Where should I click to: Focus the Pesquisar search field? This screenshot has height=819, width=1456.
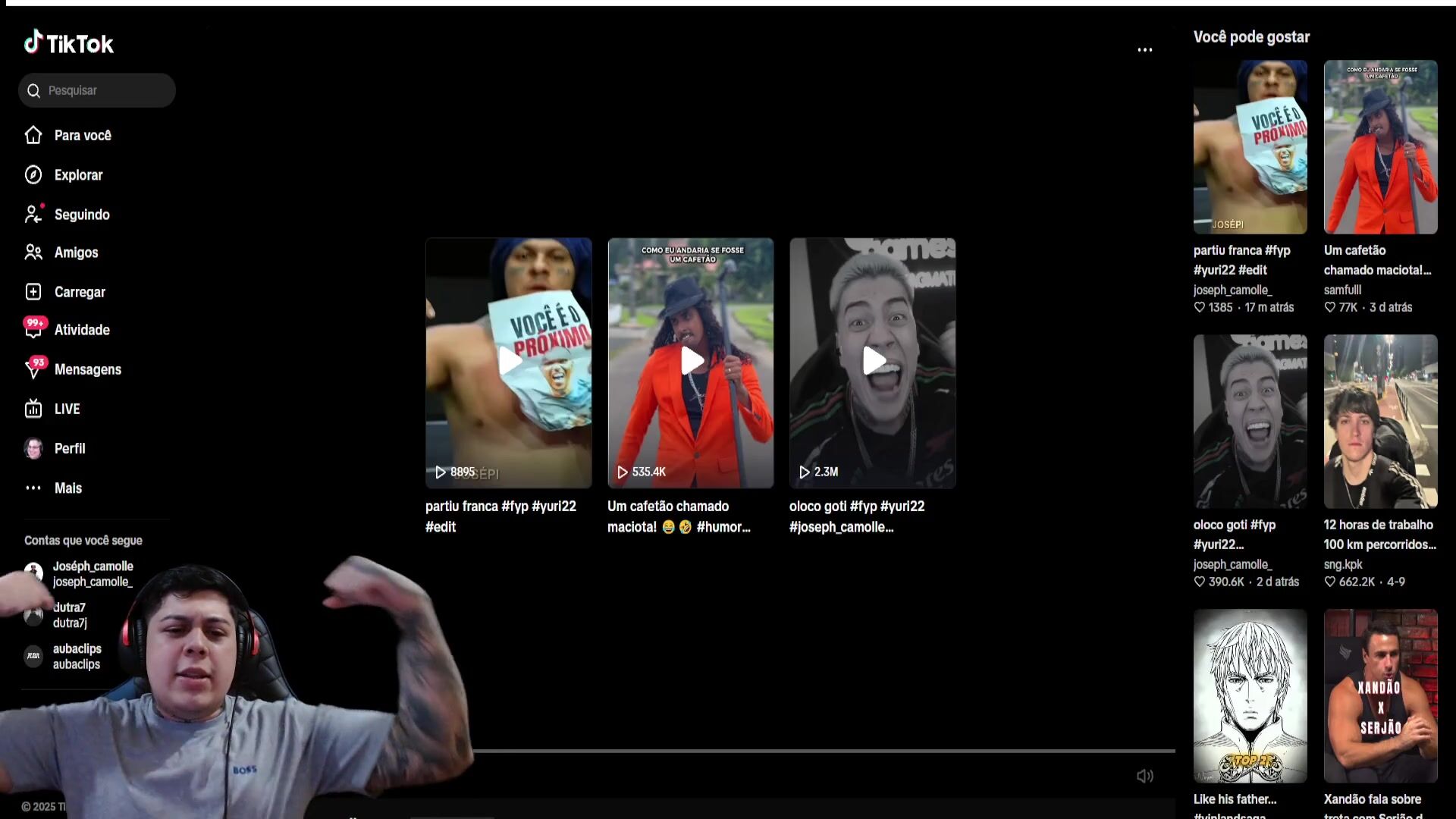point(97,90)
